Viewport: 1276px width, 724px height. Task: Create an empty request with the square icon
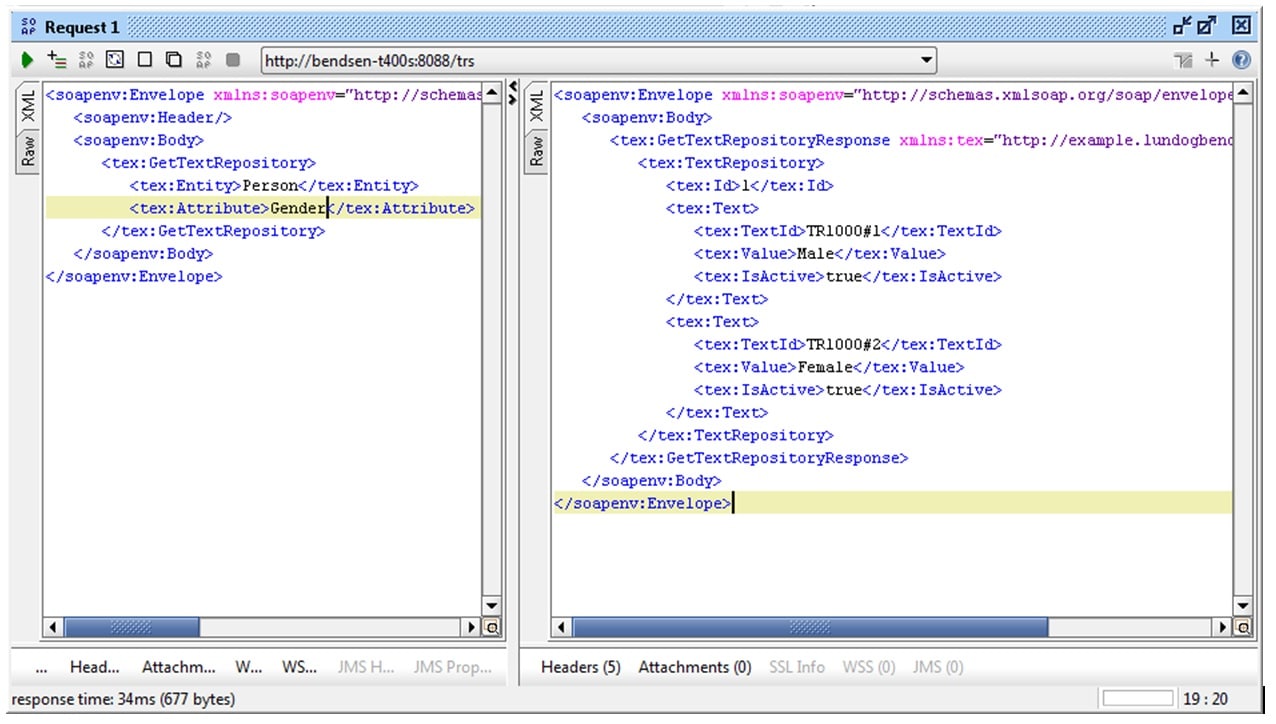144,60
